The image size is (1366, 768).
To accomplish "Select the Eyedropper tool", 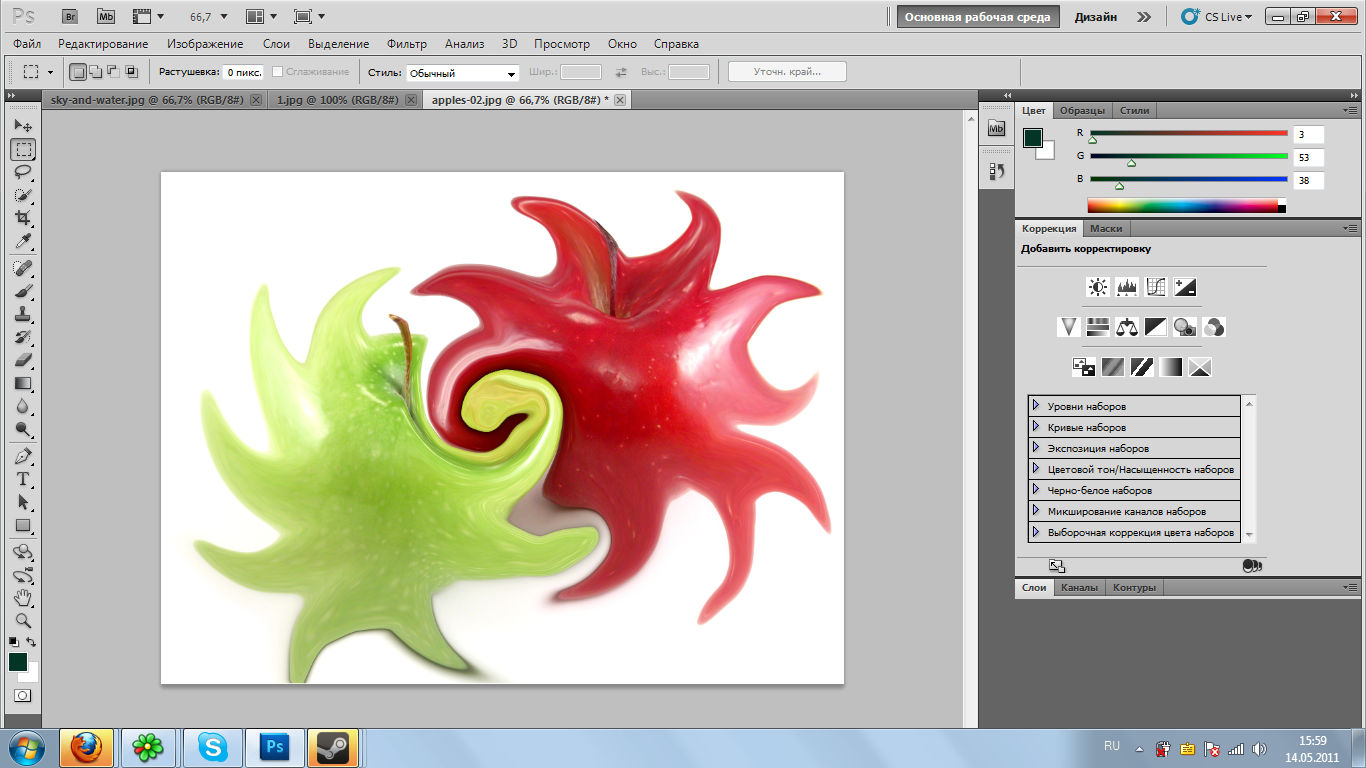I will click(x=23, y=242).
